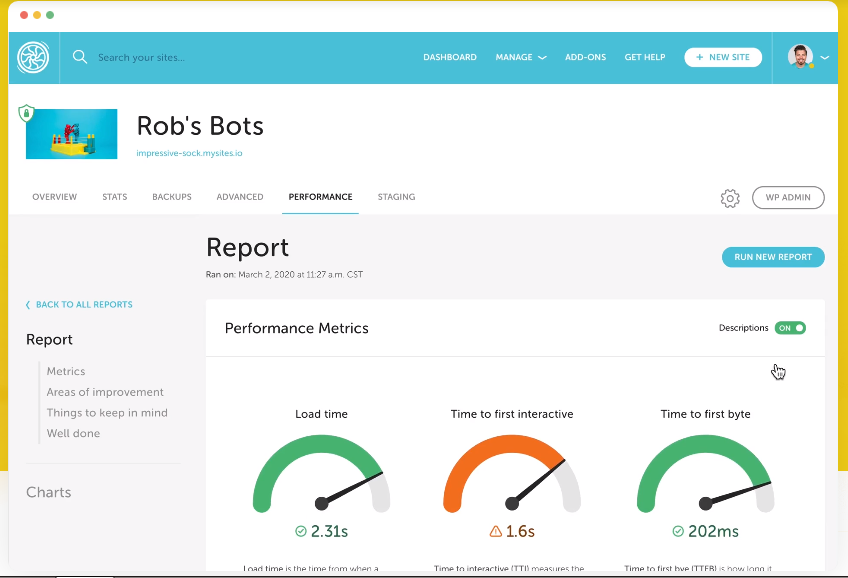Expand the account dropdown chevron

pos(824,57)
